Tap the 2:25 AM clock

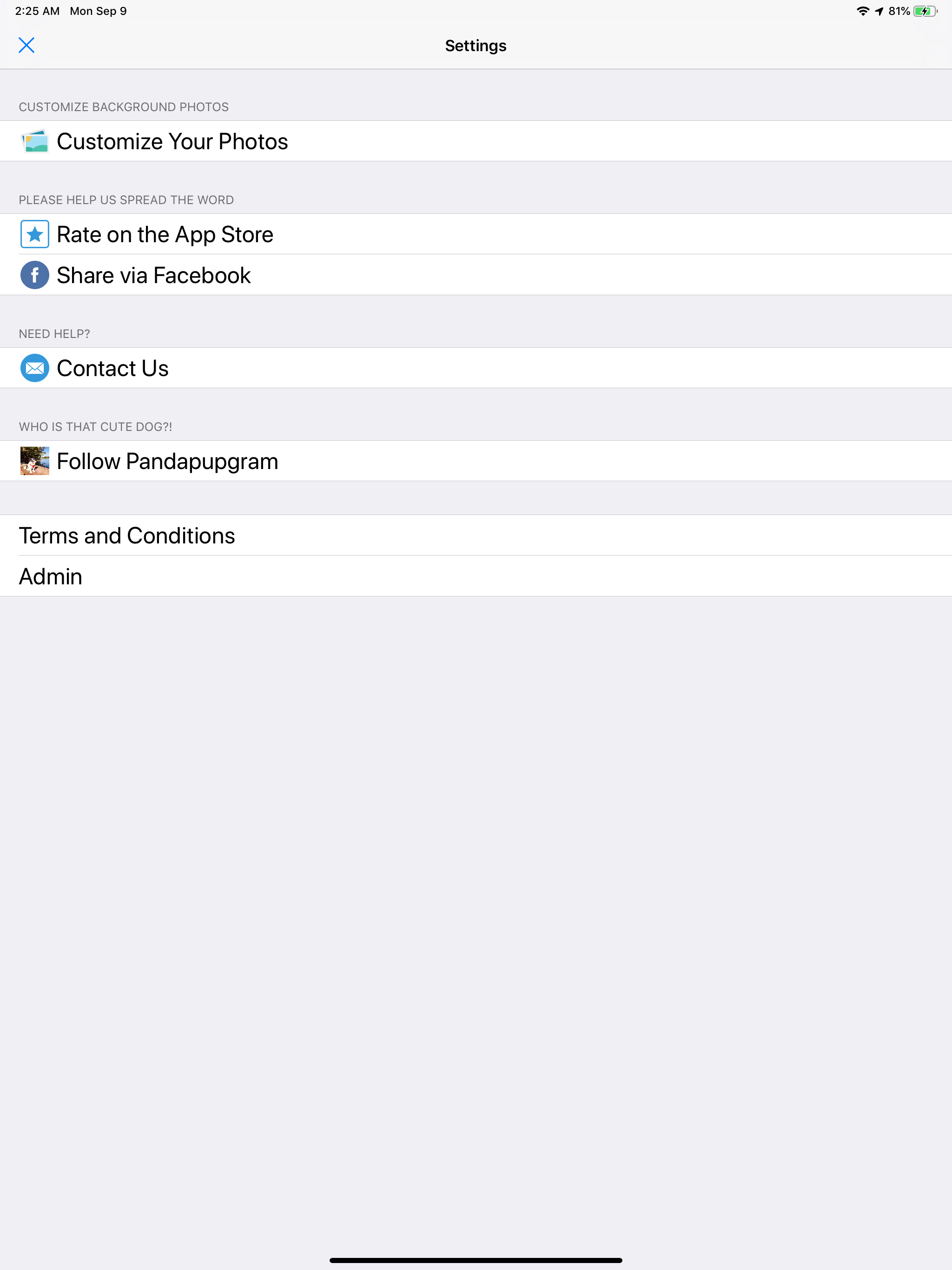coord(37,11)
